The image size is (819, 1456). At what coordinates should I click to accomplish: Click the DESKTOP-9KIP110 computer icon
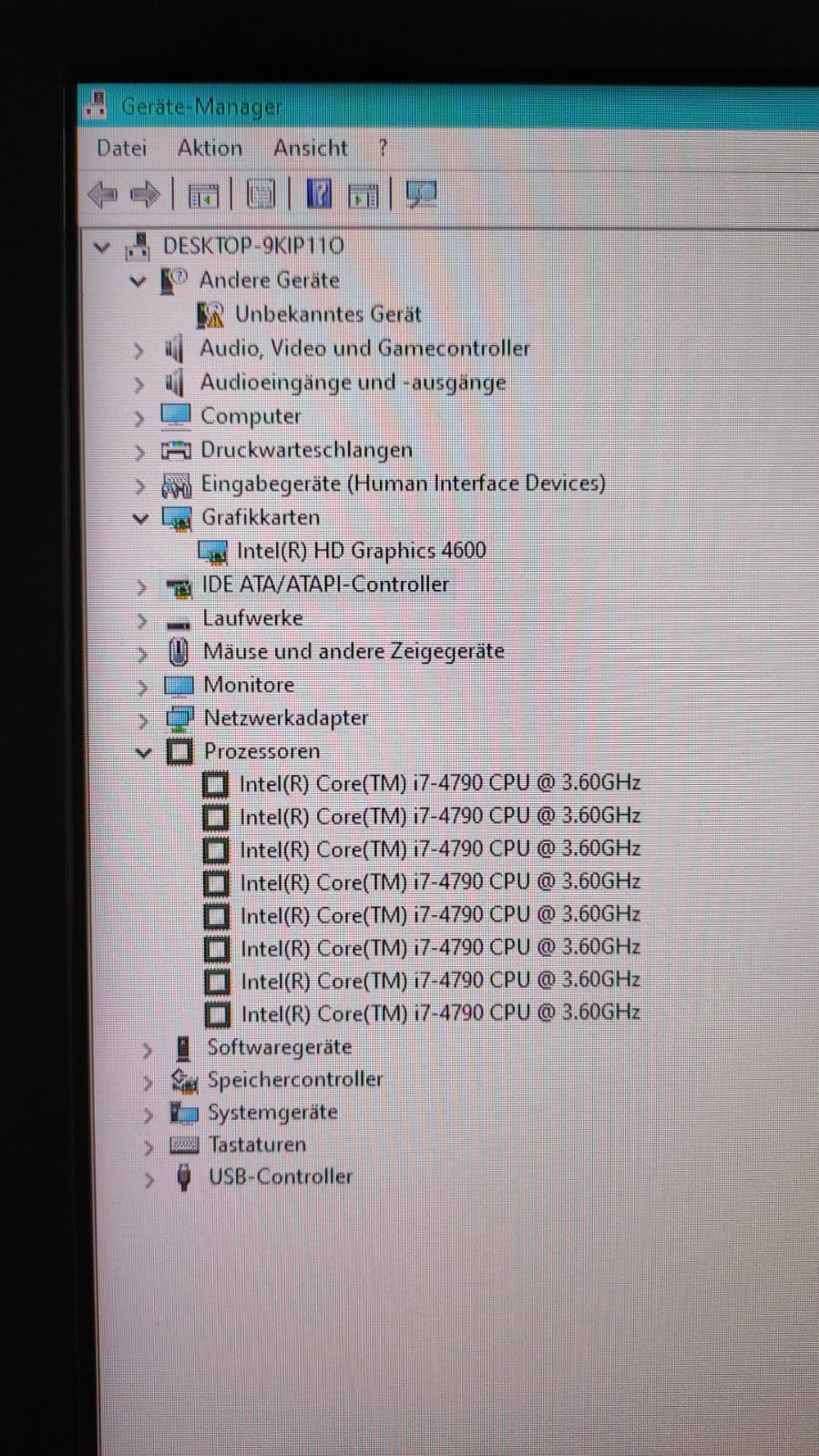pyautogui.click(x=138, y=246)
